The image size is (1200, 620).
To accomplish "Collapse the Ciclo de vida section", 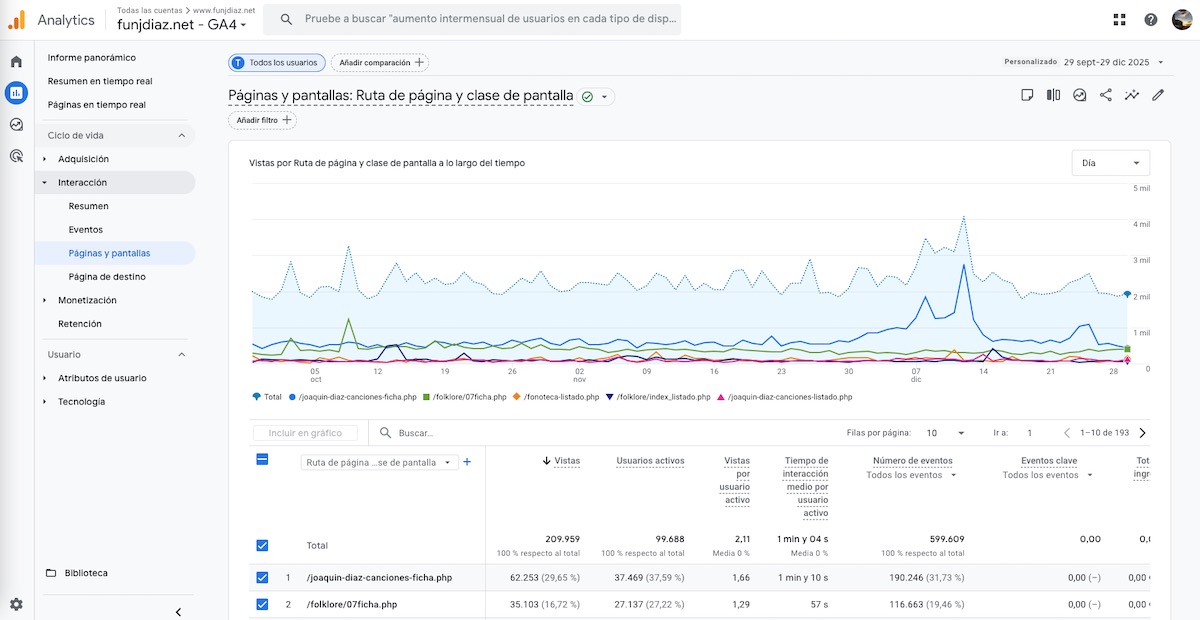I will click(x=181, y=134).
